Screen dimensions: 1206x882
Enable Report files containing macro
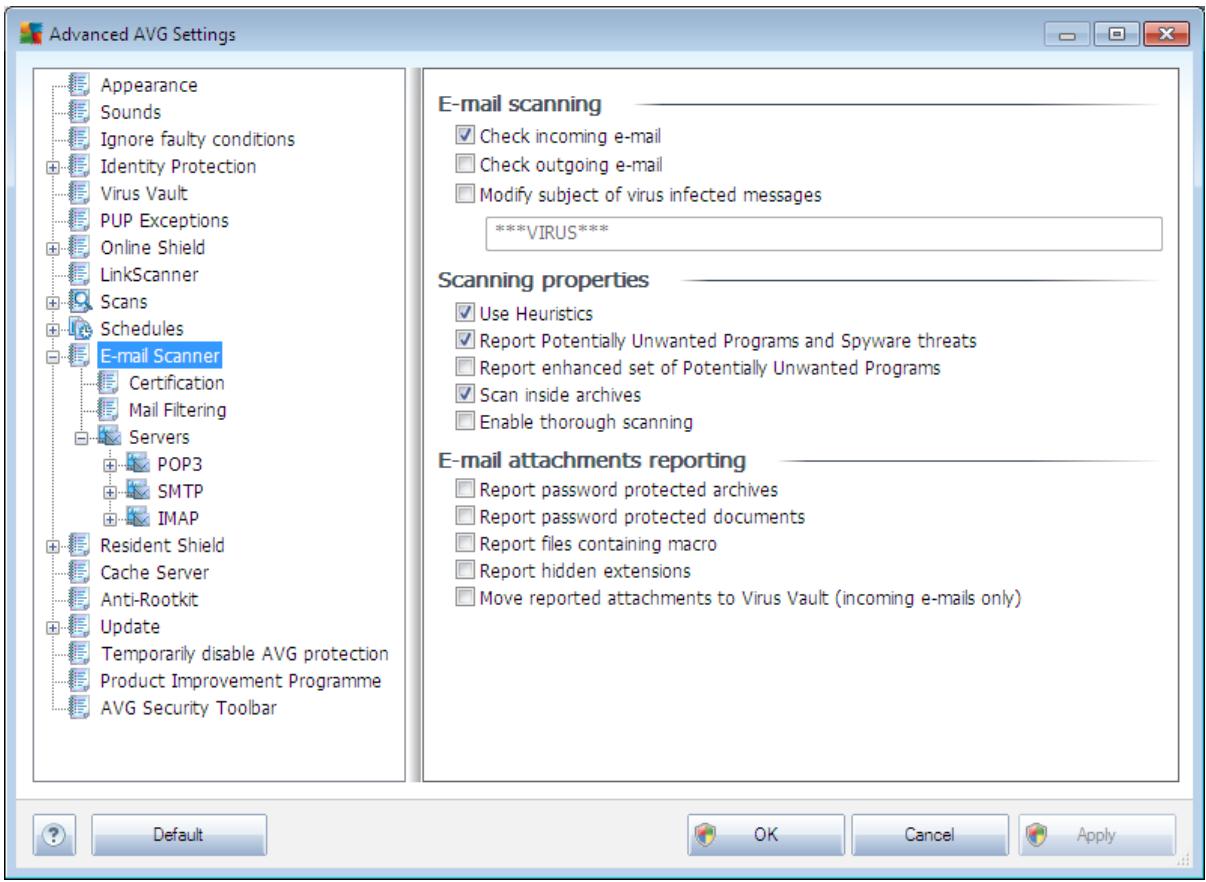(463, 543)
